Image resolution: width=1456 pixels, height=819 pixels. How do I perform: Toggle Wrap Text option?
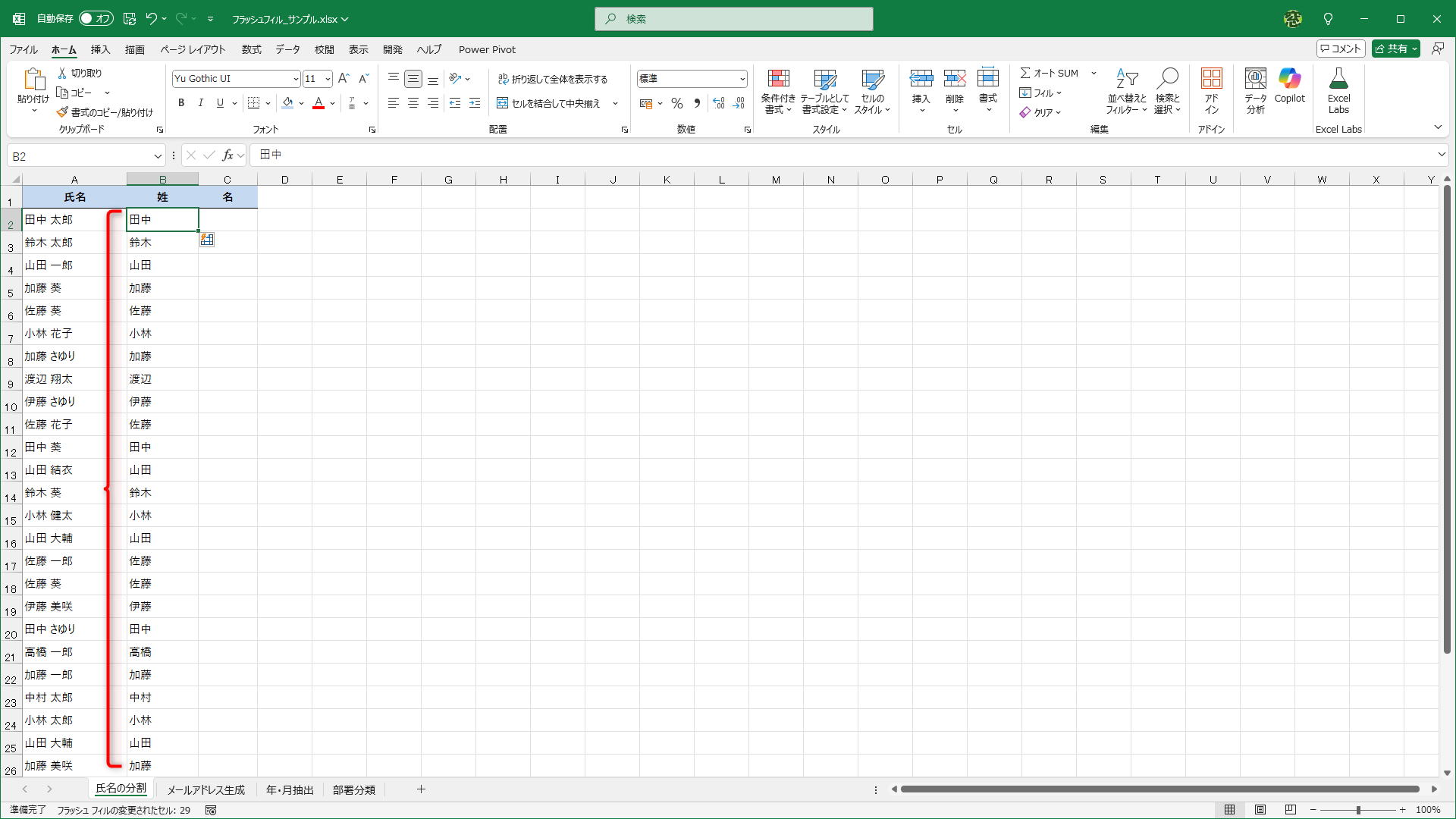pos(553,79)
